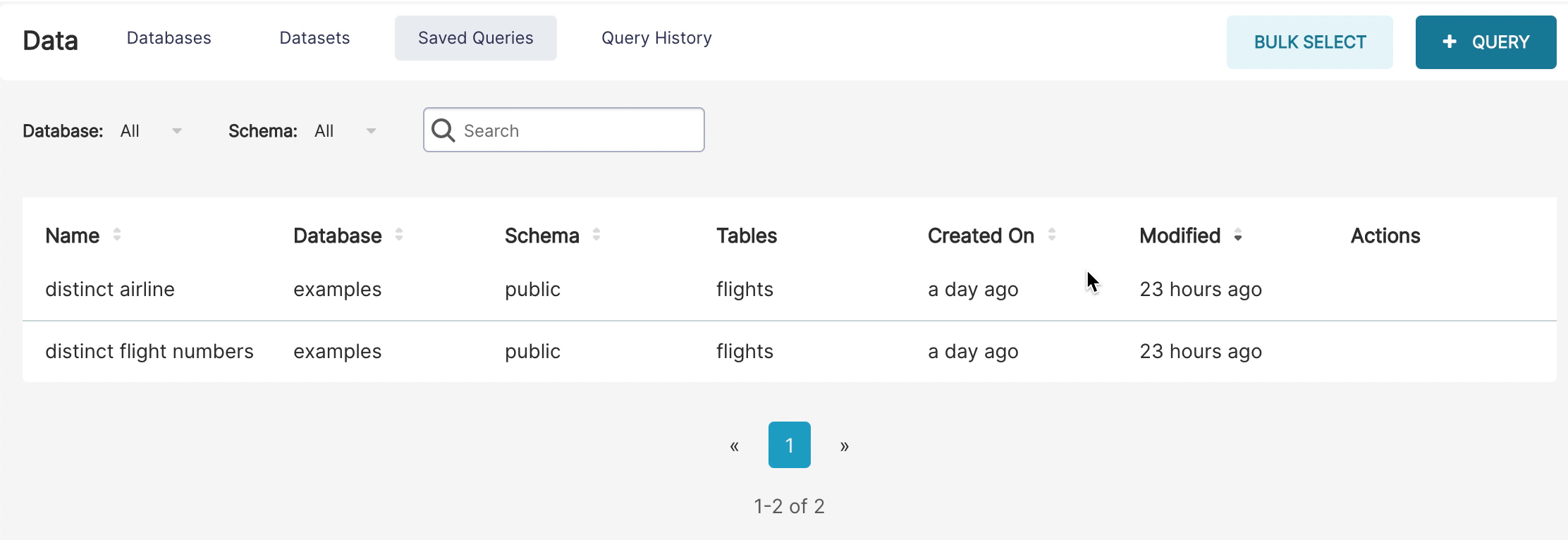The width and height of the screenshot is (1568, 540).
Task: Switch to the Databases tab
Action: [169, 38]
